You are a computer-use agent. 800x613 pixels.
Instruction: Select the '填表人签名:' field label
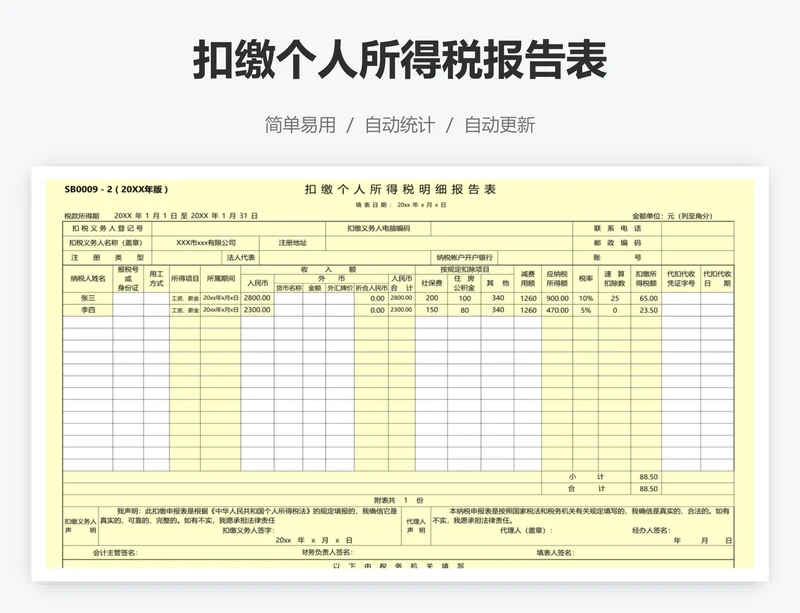click(x=556, y=553)
